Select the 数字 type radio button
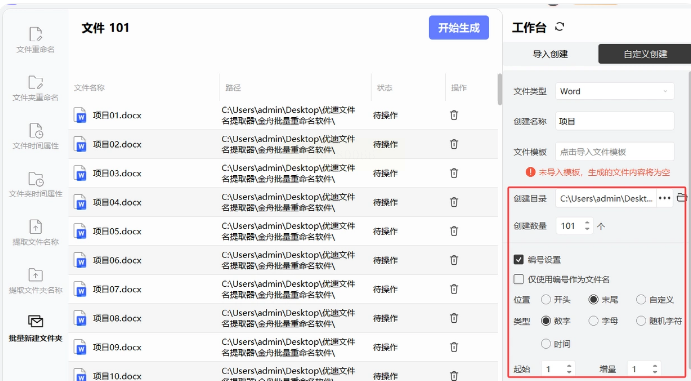This screenshot has width=691, height=381. click(x=546, y=321)
